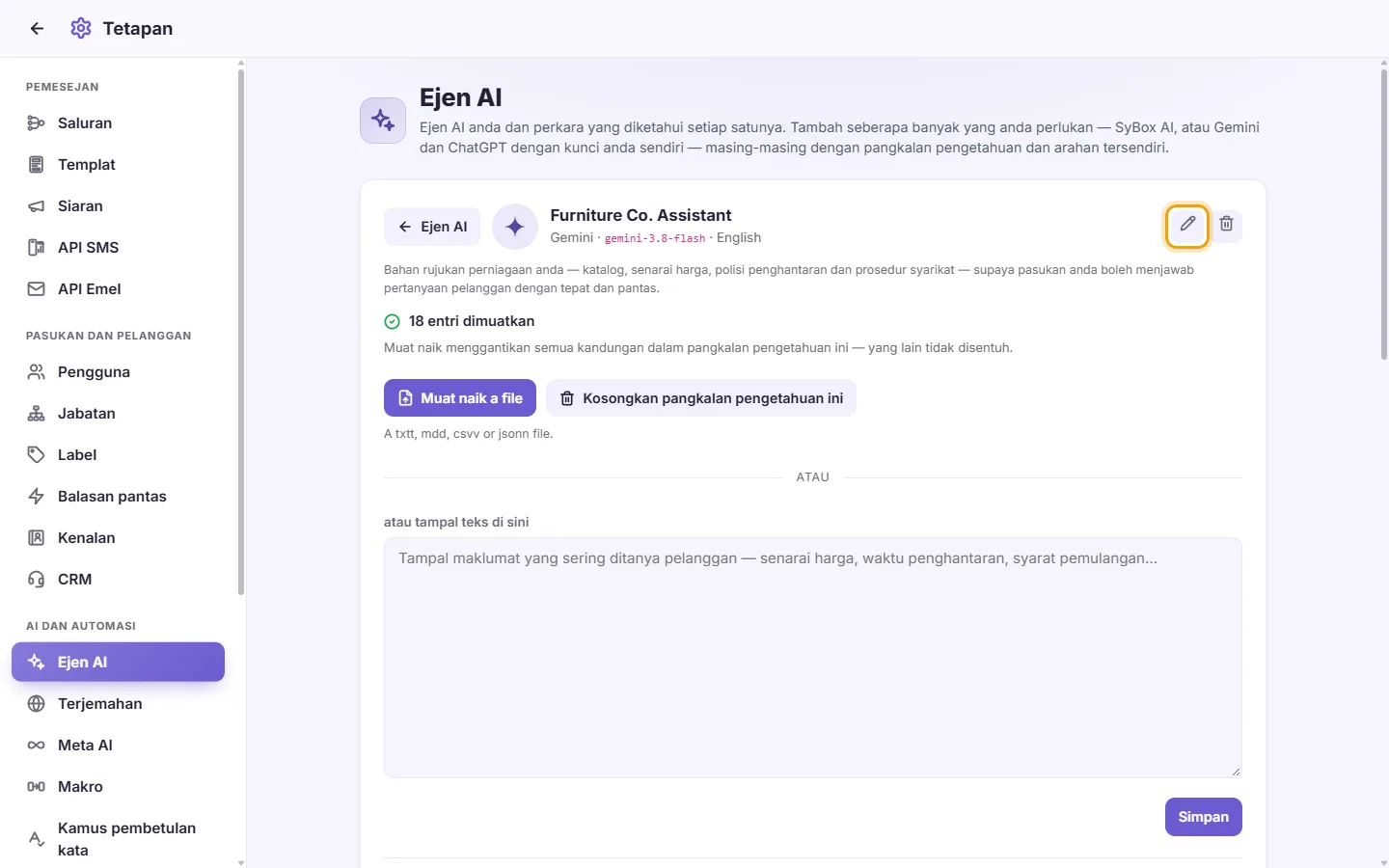Return via the Ejen AI back button
This screenshot has width=1389, height=868.
(432, 227)
